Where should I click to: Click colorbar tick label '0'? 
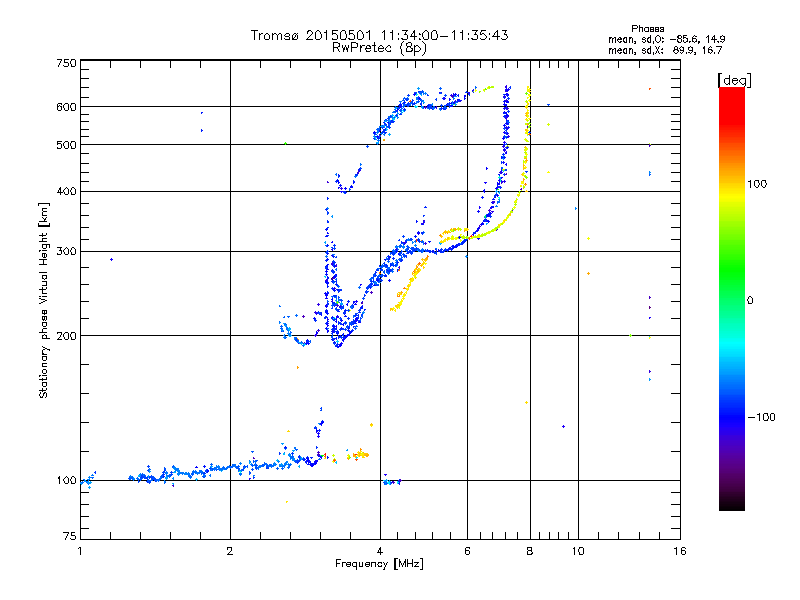(x=749, y=301)
